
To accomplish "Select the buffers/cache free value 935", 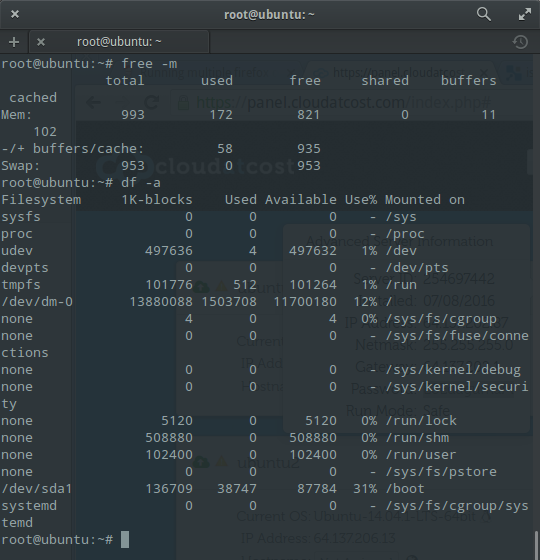I will click(x=309, y=149).
